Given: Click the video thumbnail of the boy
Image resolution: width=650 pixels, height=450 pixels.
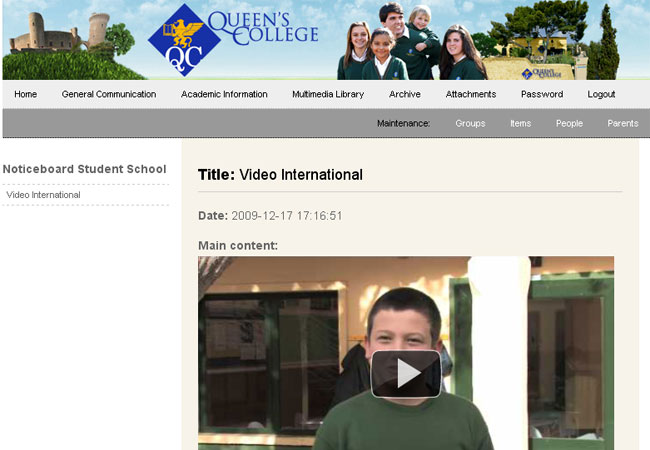Looking at the screenshot, I should pyautogui.click(x=406, y=353).
